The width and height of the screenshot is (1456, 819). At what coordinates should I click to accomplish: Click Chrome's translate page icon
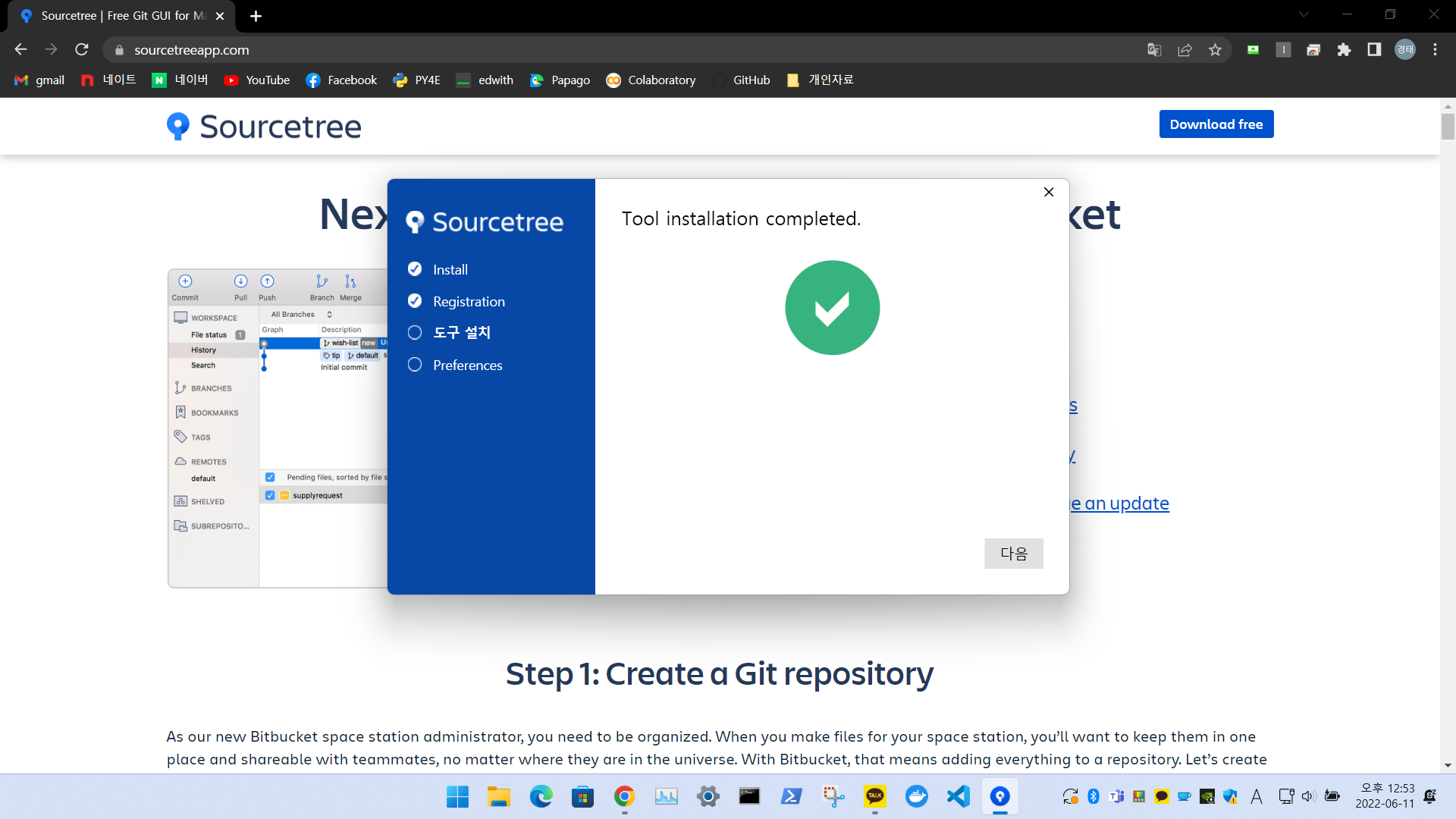pos(1154,50)
